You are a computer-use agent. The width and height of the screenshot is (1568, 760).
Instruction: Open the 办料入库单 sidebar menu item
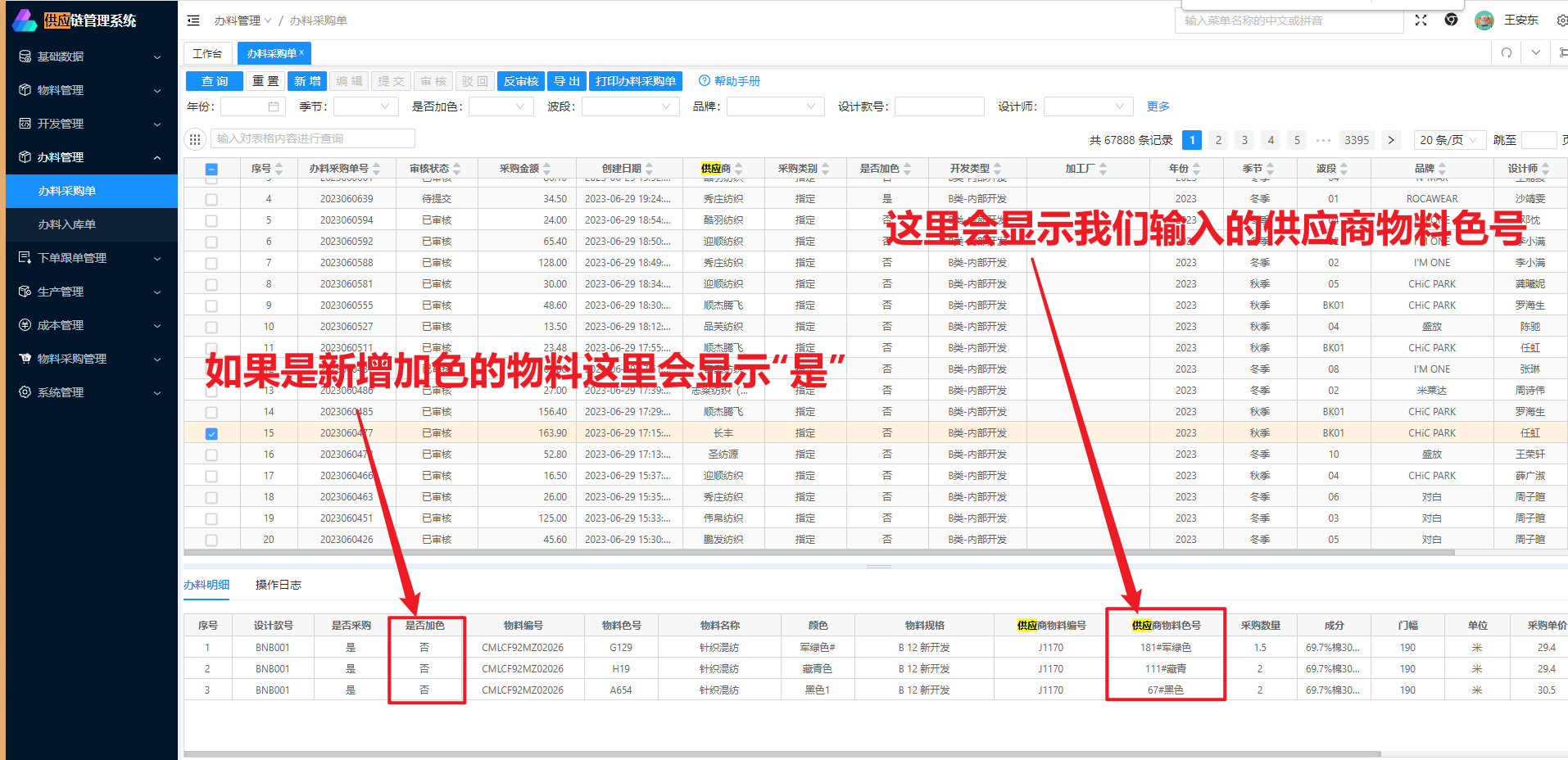[67, 224]
